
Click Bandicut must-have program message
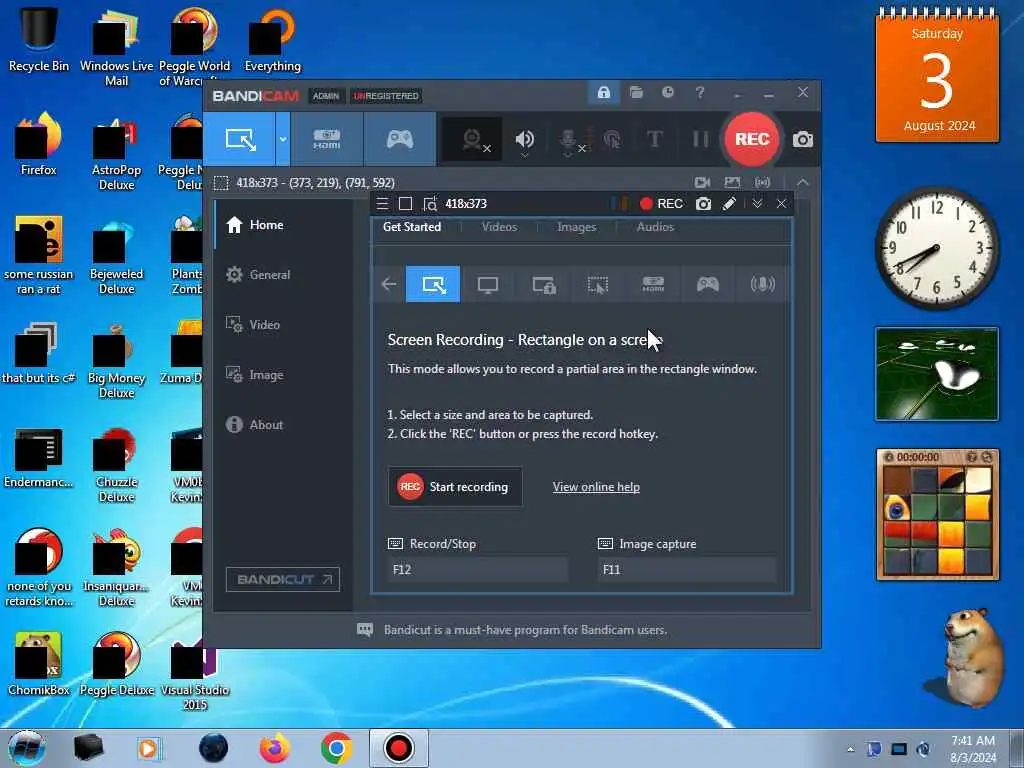pos(525,630)
